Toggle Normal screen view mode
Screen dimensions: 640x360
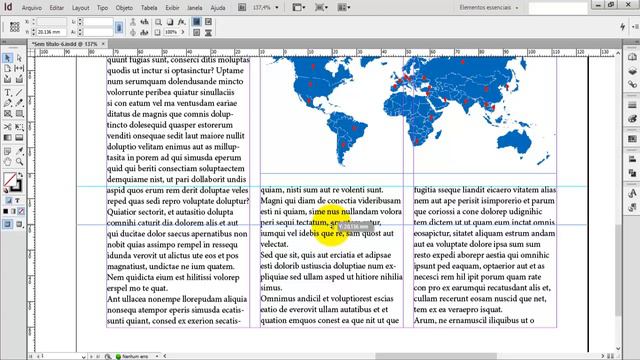click(x=8, y=224)
